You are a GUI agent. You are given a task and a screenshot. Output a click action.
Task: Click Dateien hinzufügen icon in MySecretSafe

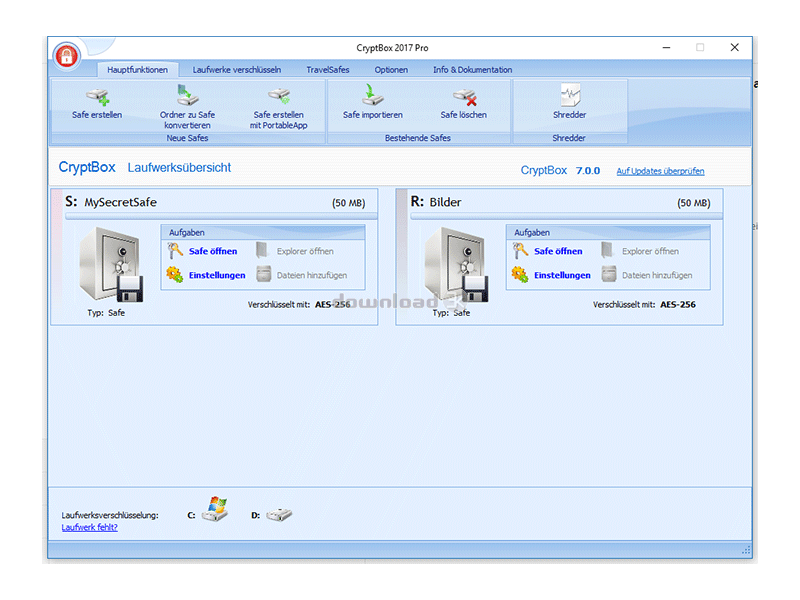[263, 274]
